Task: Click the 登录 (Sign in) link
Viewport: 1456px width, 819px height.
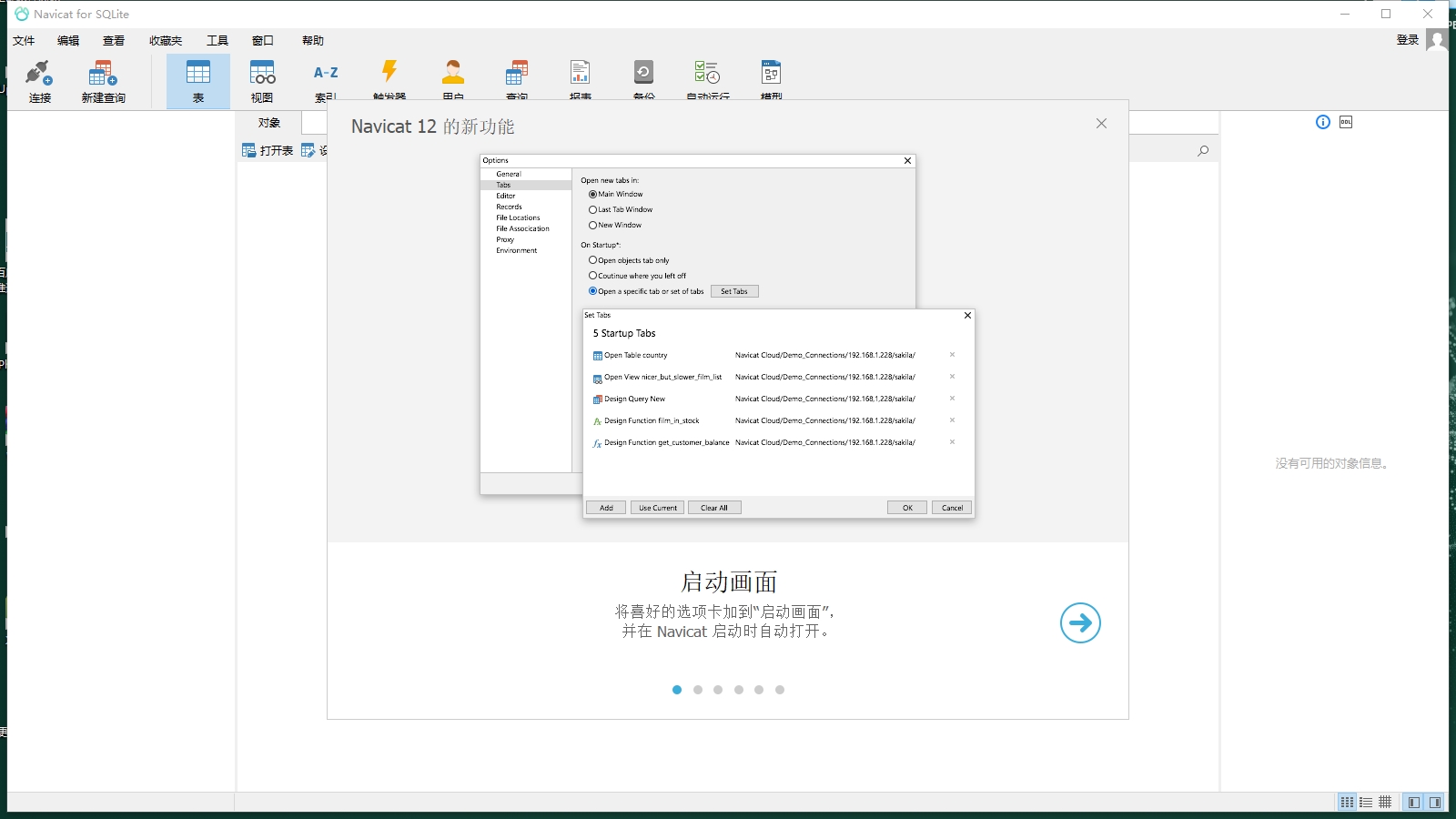Action: pos(1408,40)
